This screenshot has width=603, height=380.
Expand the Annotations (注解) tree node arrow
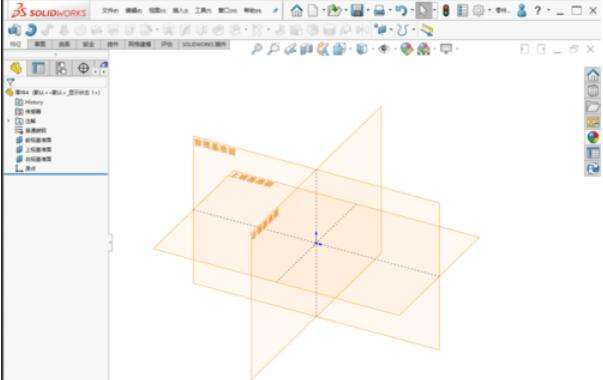click(x=9, y=121)
